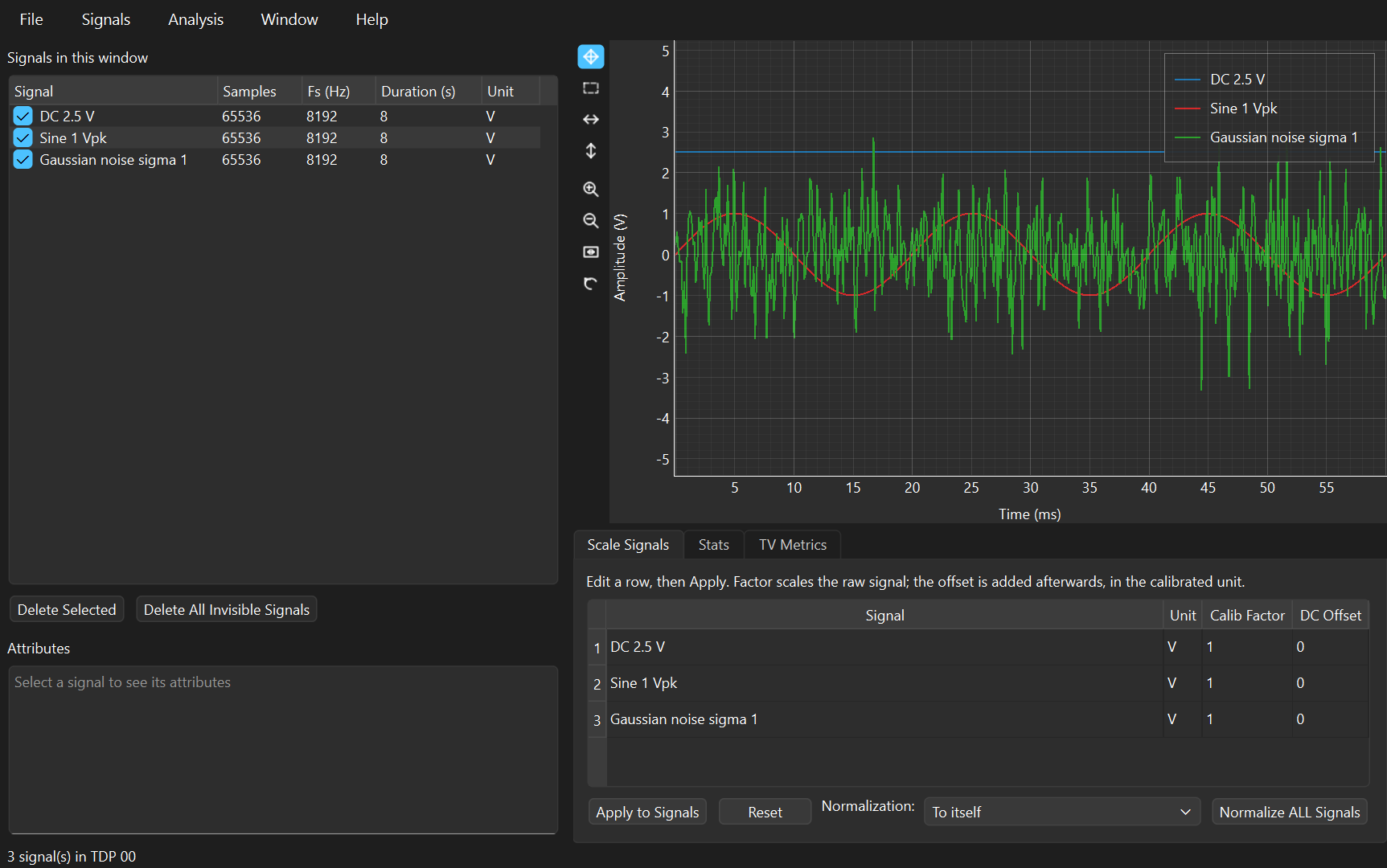
Task: Open the Analysis menu
Action: (195, 19)
